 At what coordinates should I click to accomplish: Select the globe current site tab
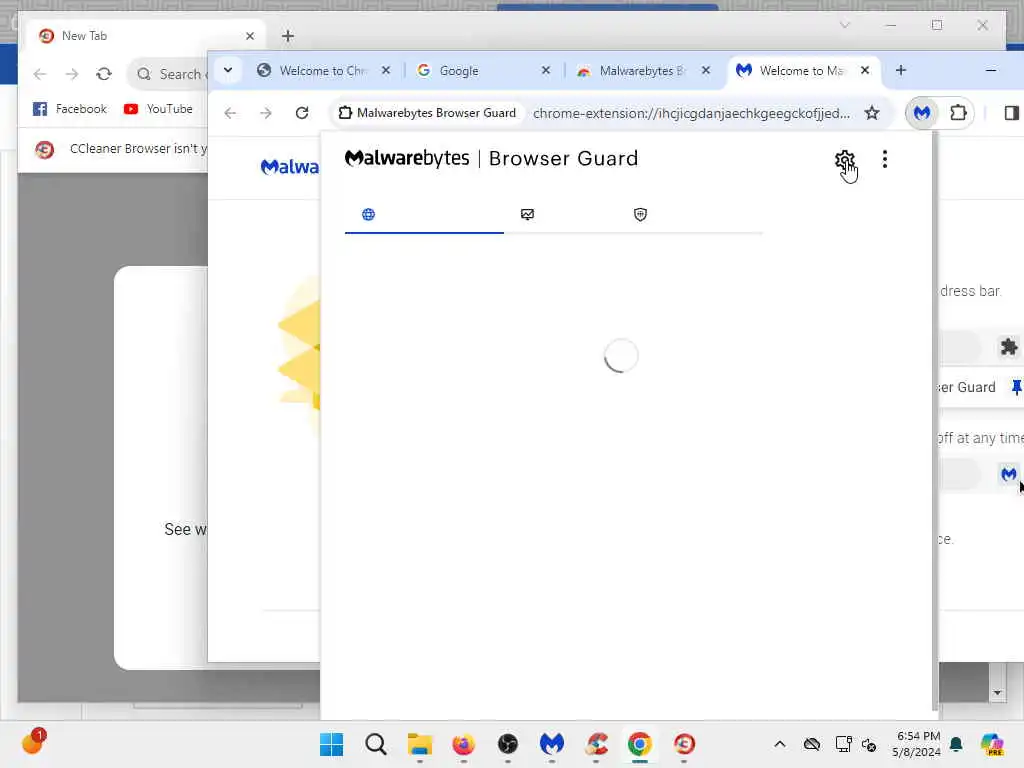[x=368, y=214]
